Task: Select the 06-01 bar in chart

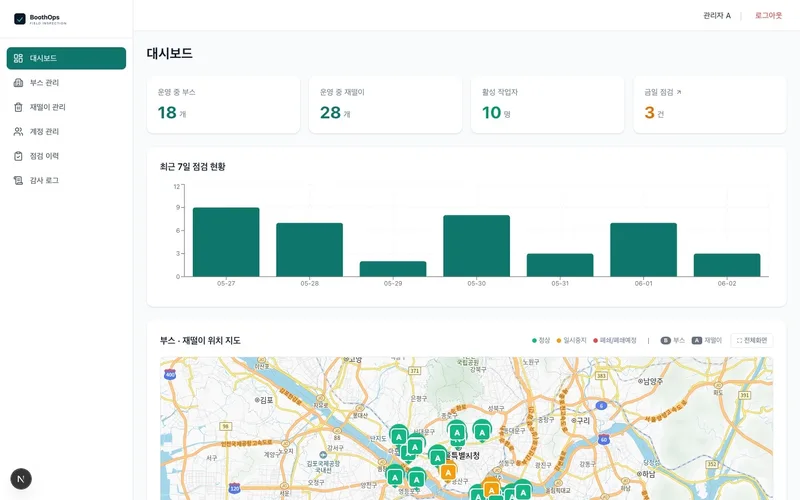Action: click(x=643, y=249)
